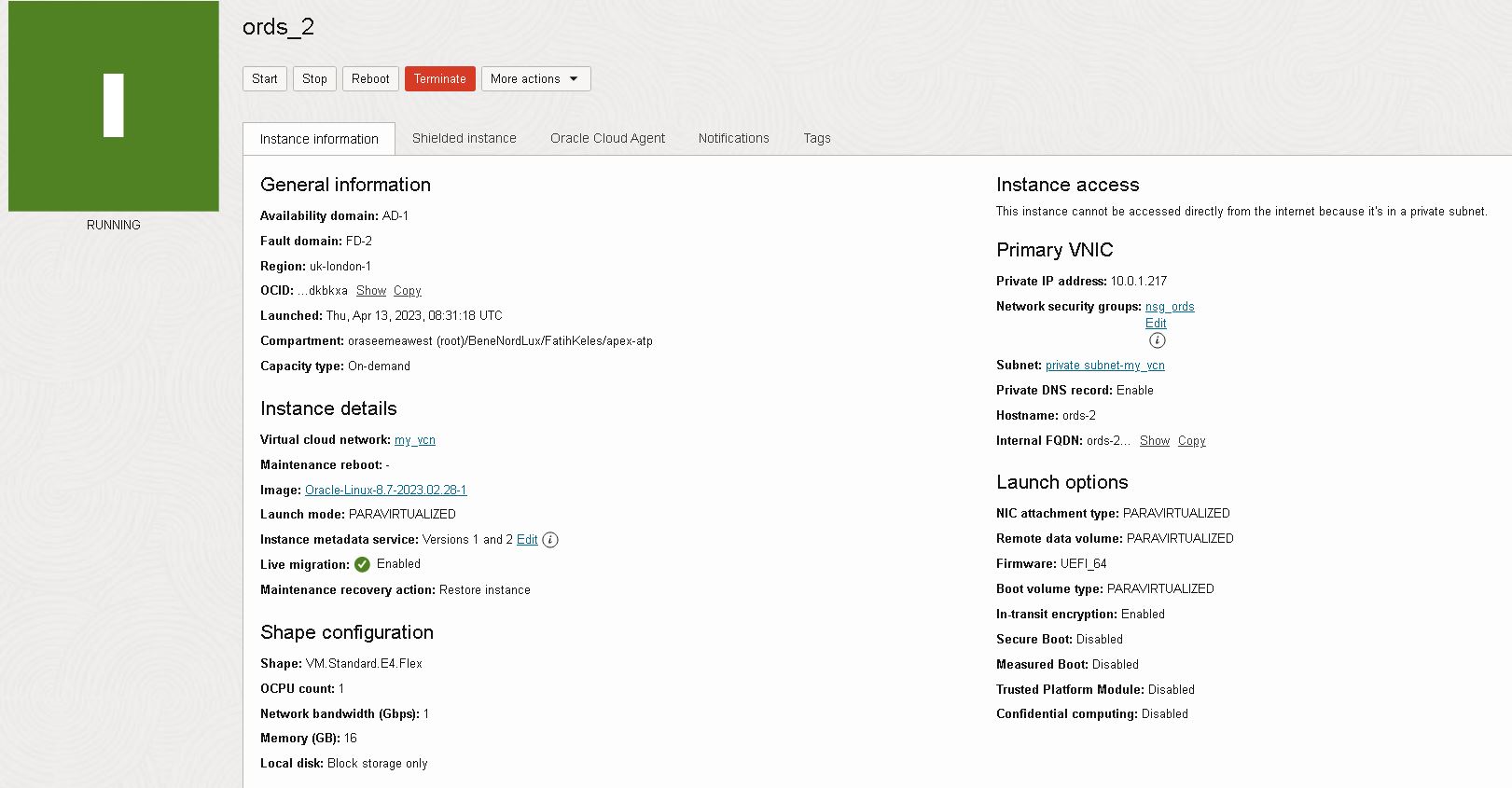1512x788 pixels.
Task: View the Tags tab
Action: (817, 138)
